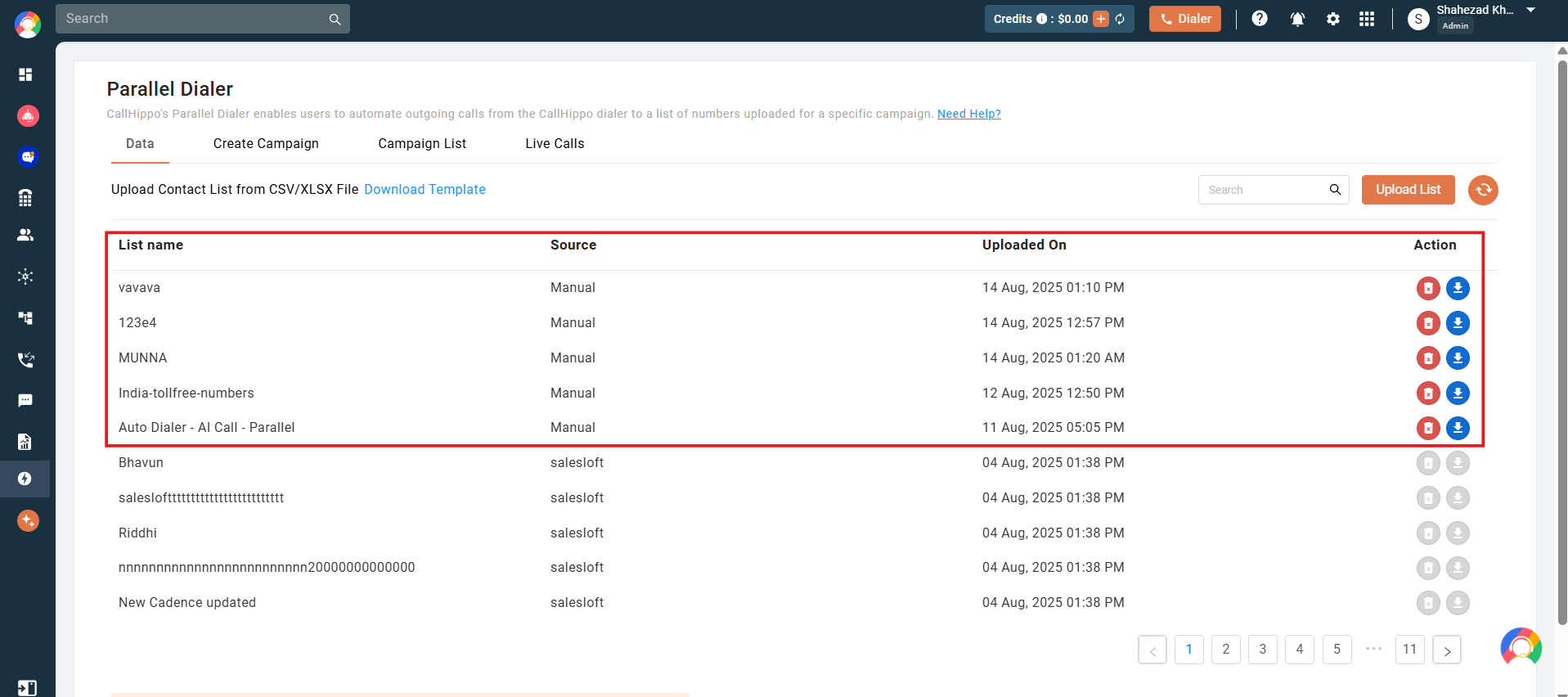Click the CallHippo logo in top corner
The width and height of the screenshot is (1568, 697).
pos(28,25)
